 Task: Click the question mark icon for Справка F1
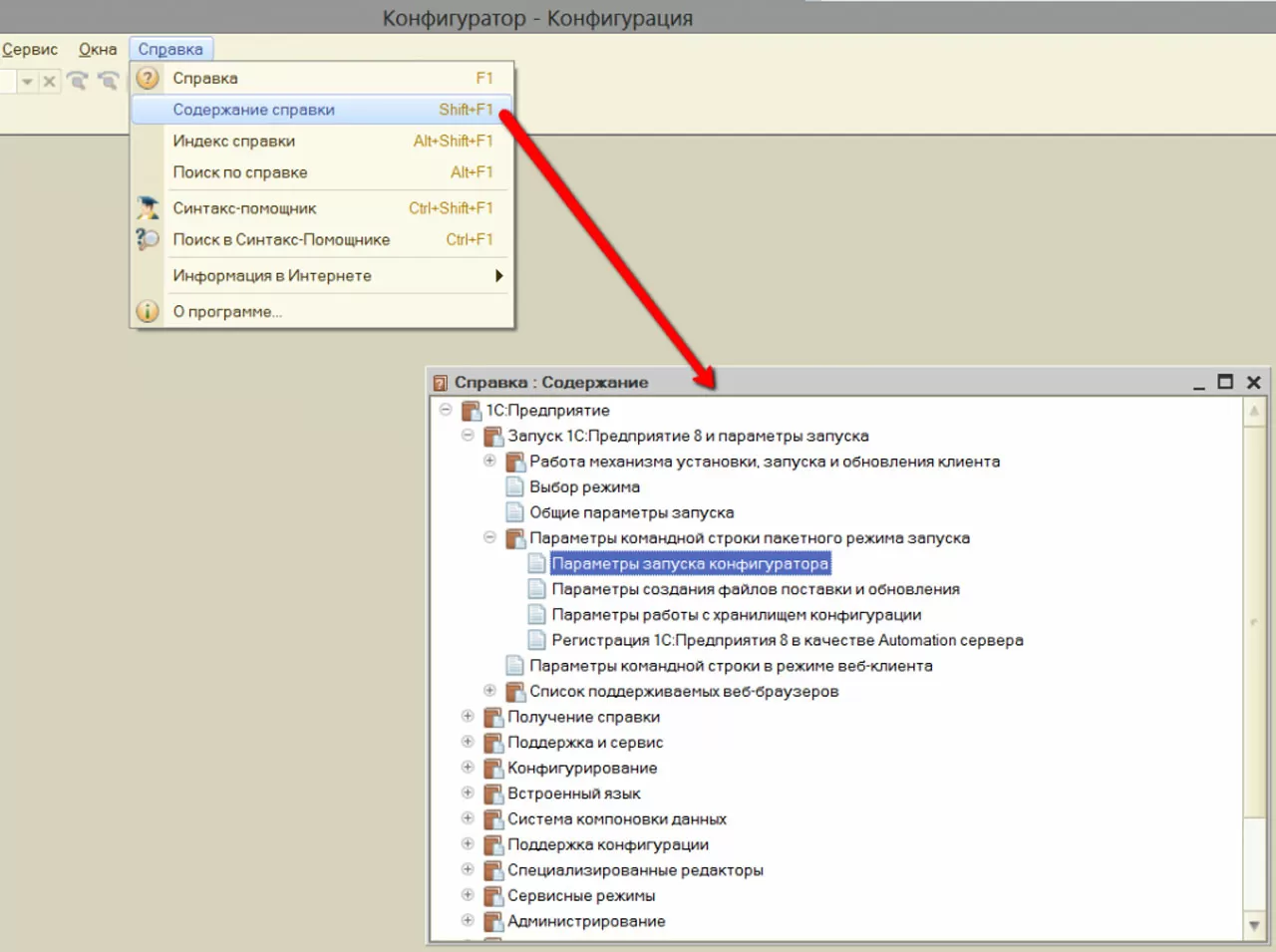pyautogui.click(x=148, y=78)
